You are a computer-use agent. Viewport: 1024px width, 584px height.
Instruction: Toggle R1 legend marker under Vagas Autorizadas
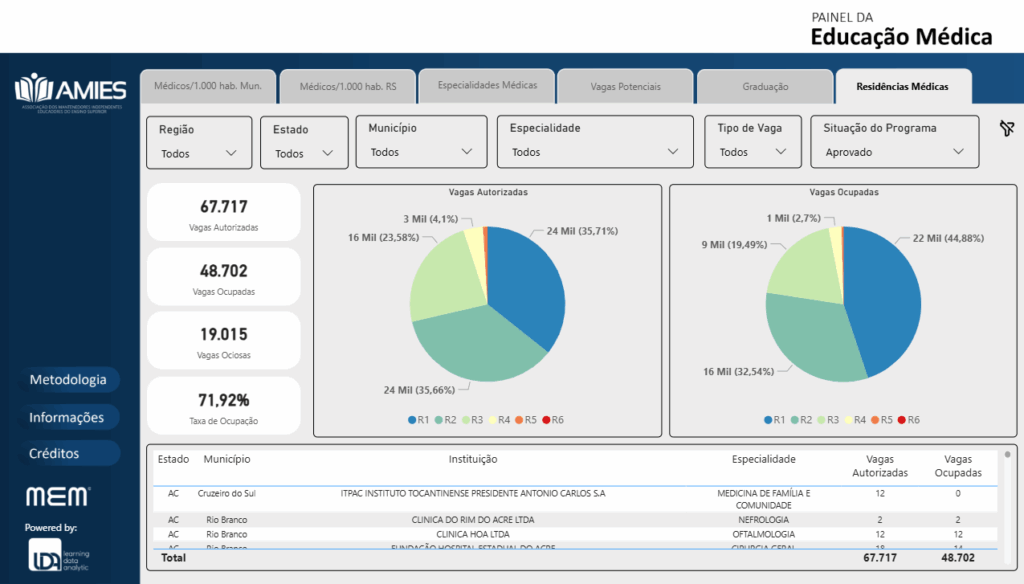pos(412,420)
